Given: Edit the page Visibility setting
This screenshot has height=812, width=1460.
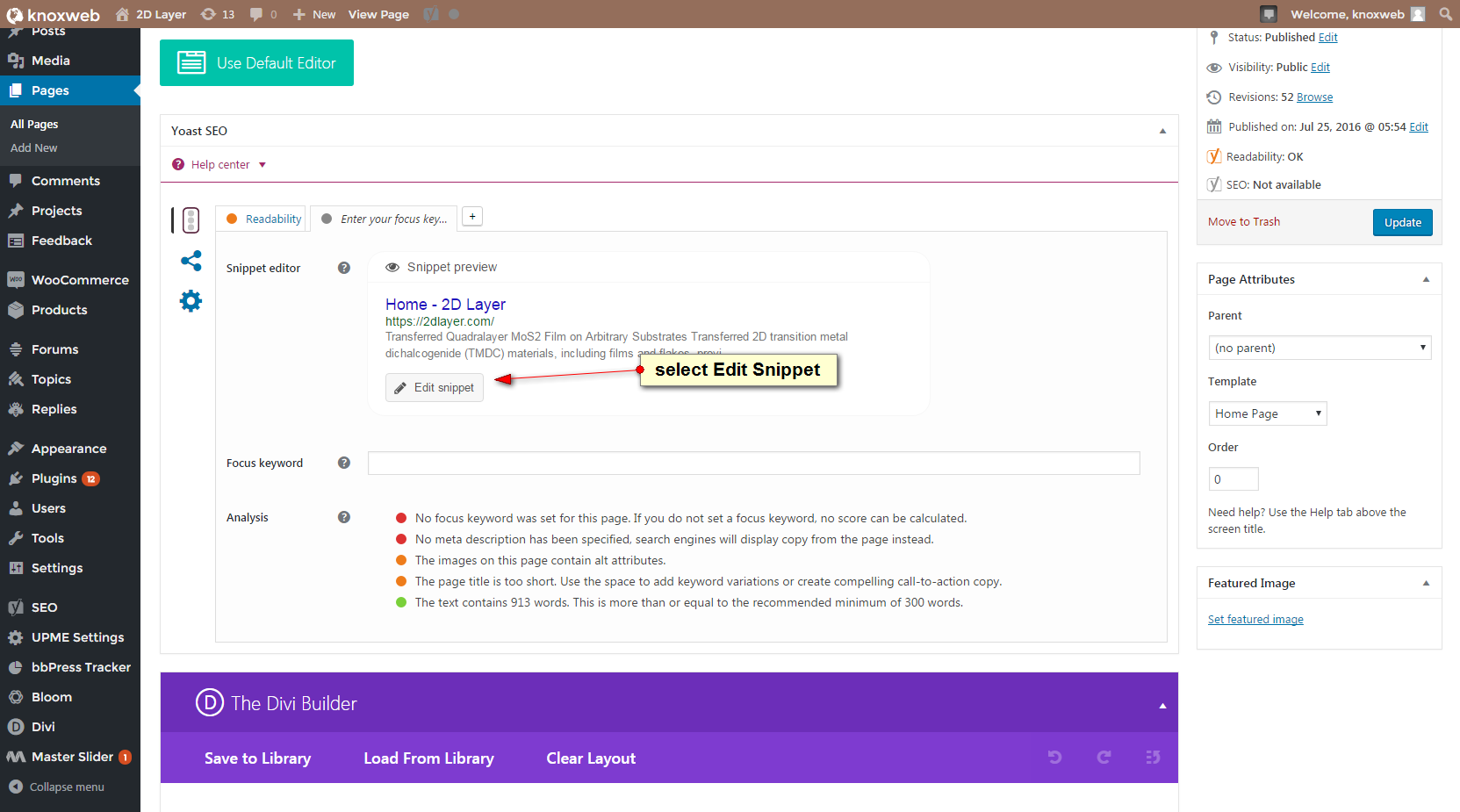Looking at the screenshot, I should pos(1320,68).
